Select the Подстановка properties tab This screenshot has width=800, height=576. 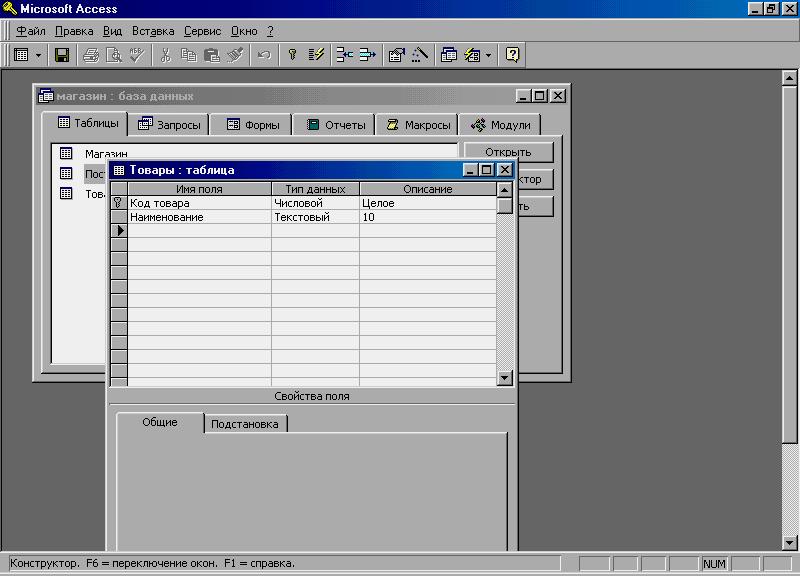[x=245, y=424]
